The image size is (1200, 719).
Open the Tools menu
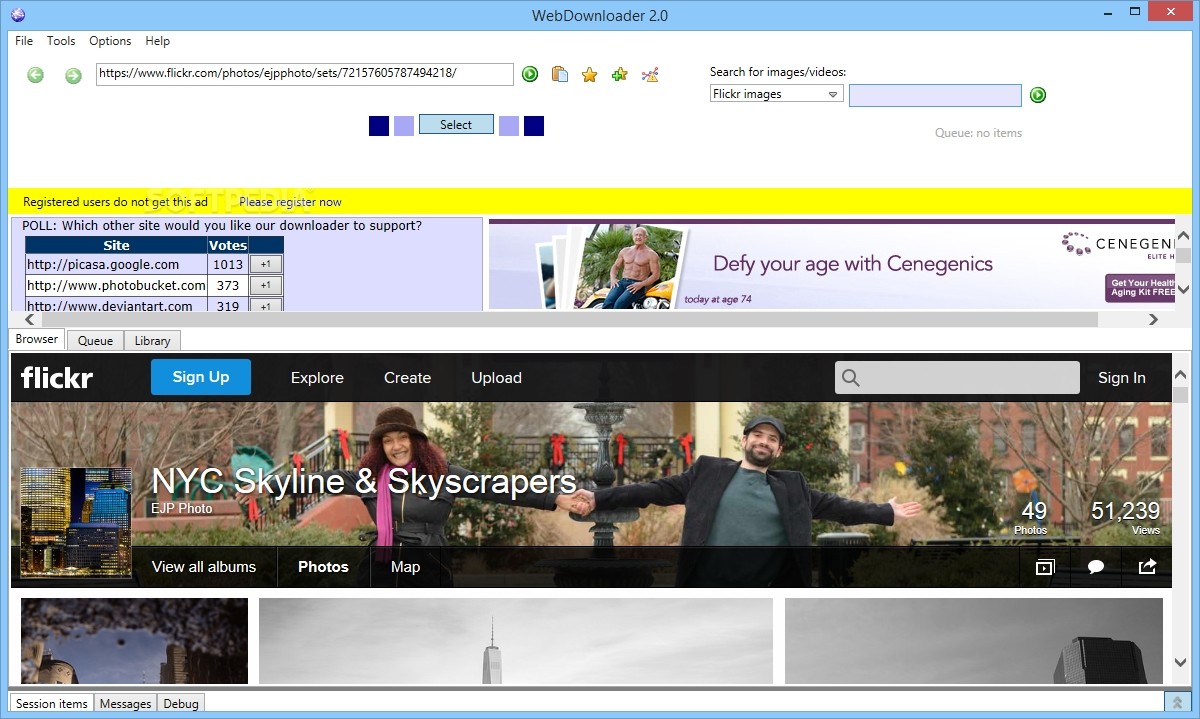tap(61, 41)
